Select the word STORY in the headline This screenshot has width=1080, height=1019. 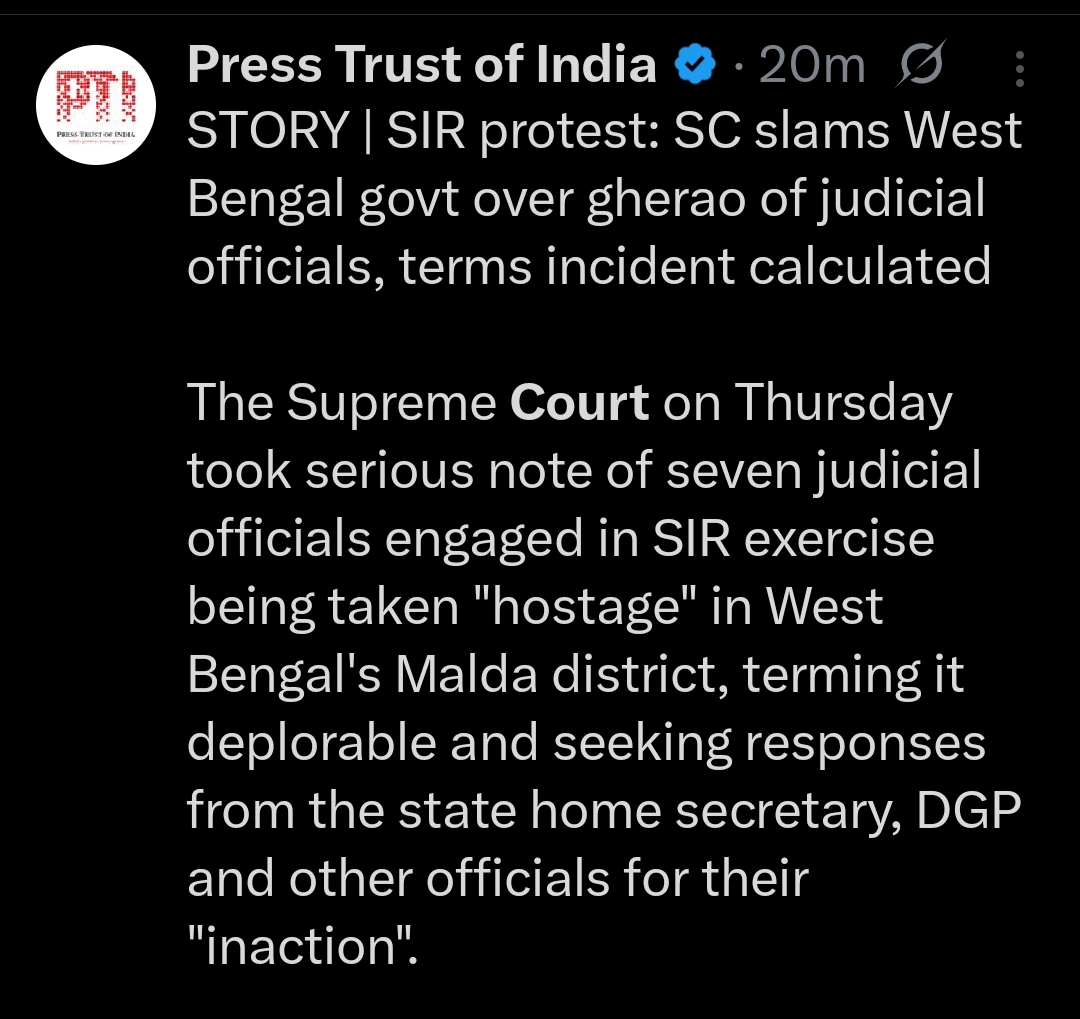[266, 132]
